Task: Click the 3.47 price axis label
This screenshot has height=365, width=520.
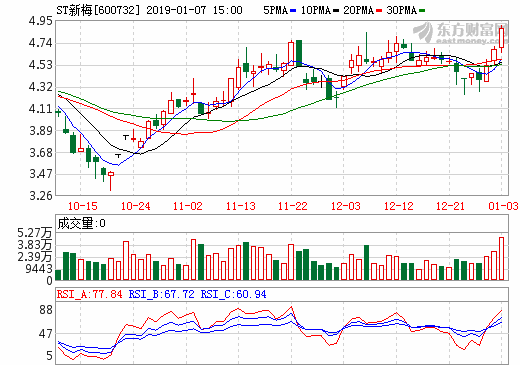Action: pyautogui.click(x=40, y=174)
